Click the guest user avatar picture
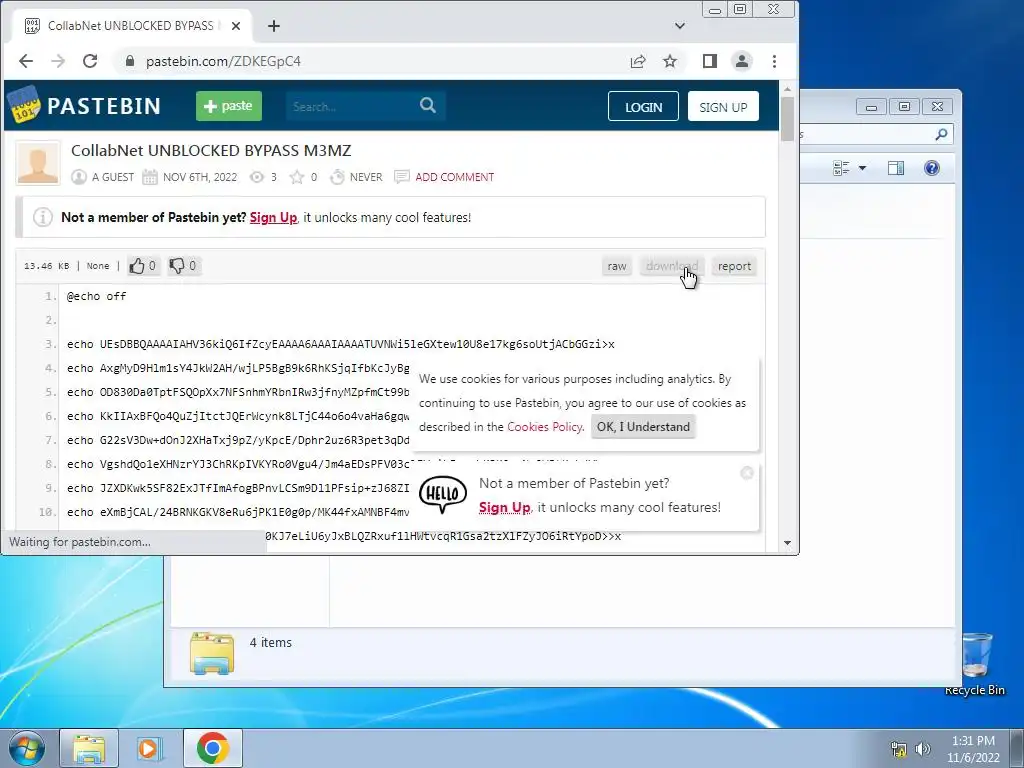Viewport: 1024px width, 768px height. point(38,163)
